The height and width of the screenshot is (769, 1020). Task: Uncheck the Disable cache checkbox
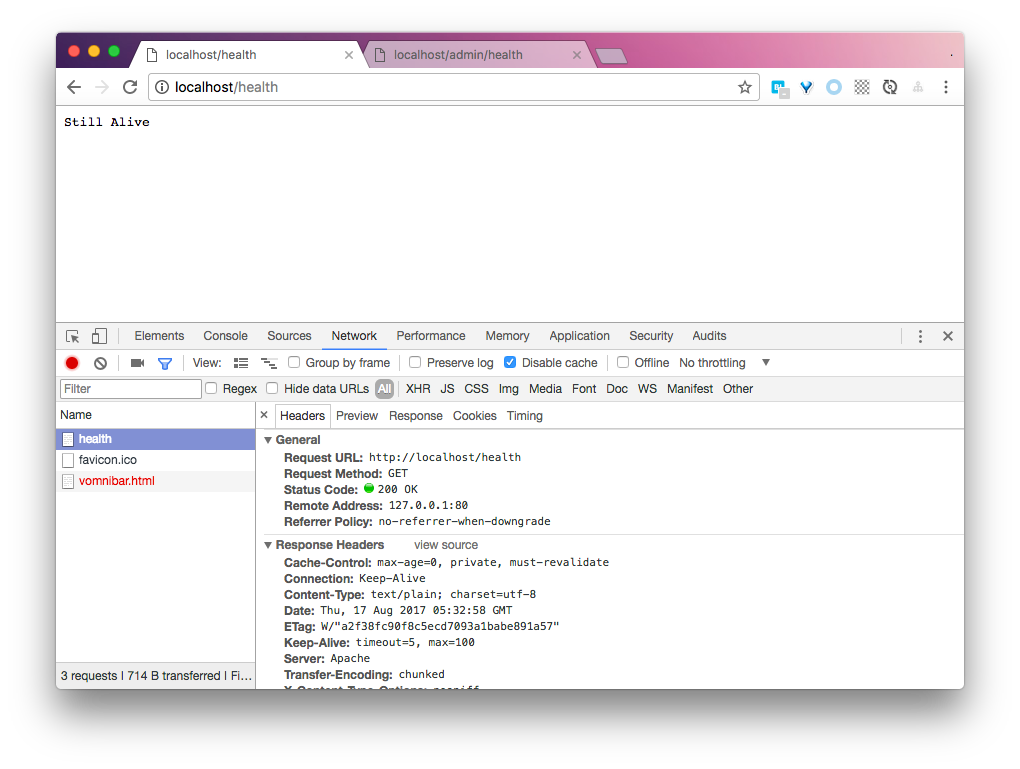[510, 362]
